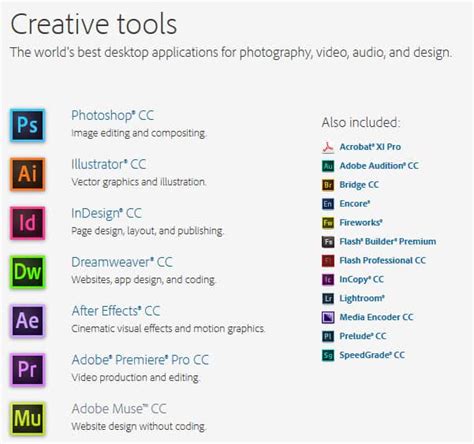Open the After Effects CC link
Image resolution: width=474 pixels, height=444 pixels.
(116, 311)
